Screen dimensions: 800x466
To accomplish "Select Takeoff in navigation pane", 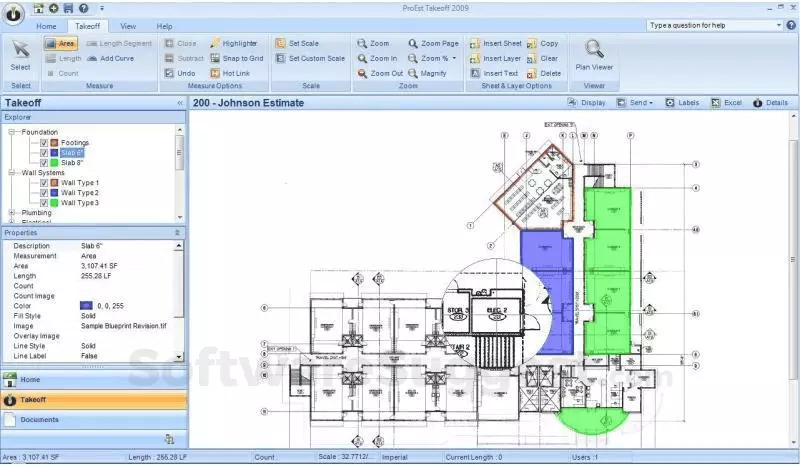I will (x=94, y=400).
